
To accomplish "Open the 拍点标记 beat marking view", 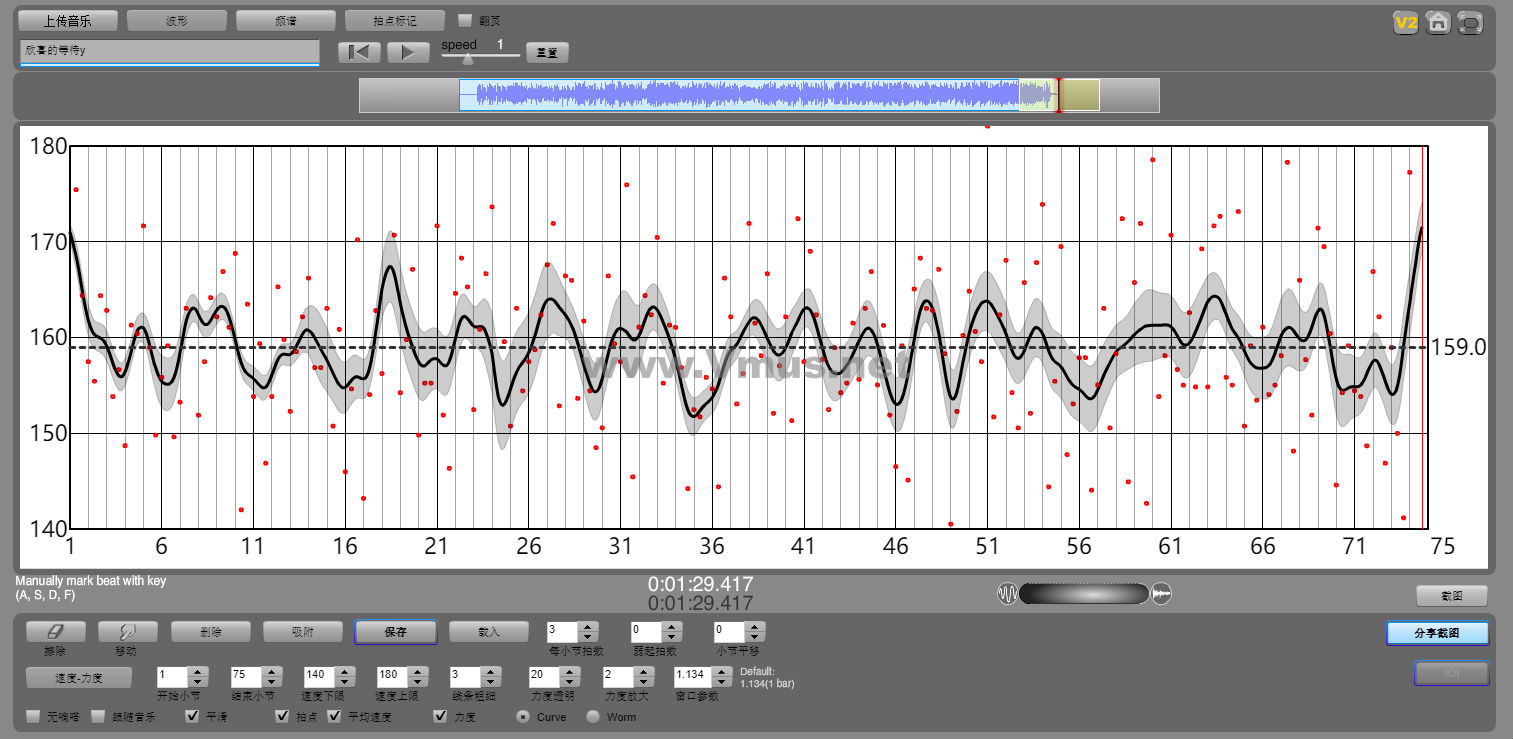I will [x=394, y=21].
